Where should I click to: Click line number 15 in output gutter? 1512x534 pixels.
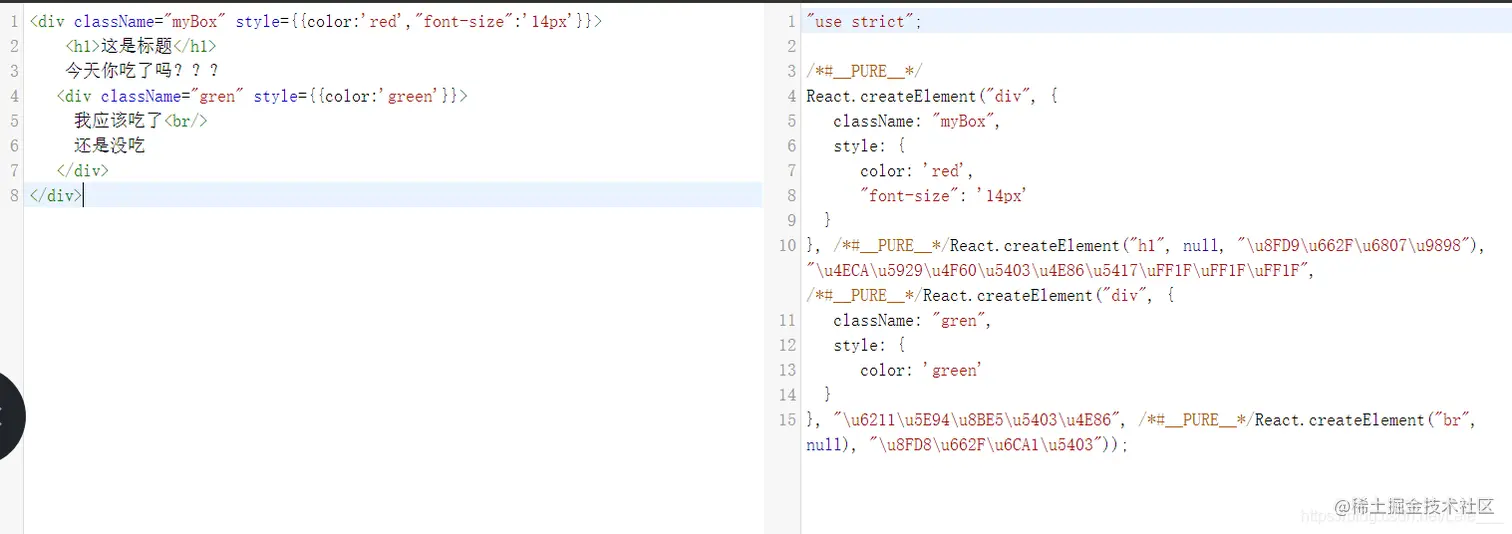click(788, 421)
